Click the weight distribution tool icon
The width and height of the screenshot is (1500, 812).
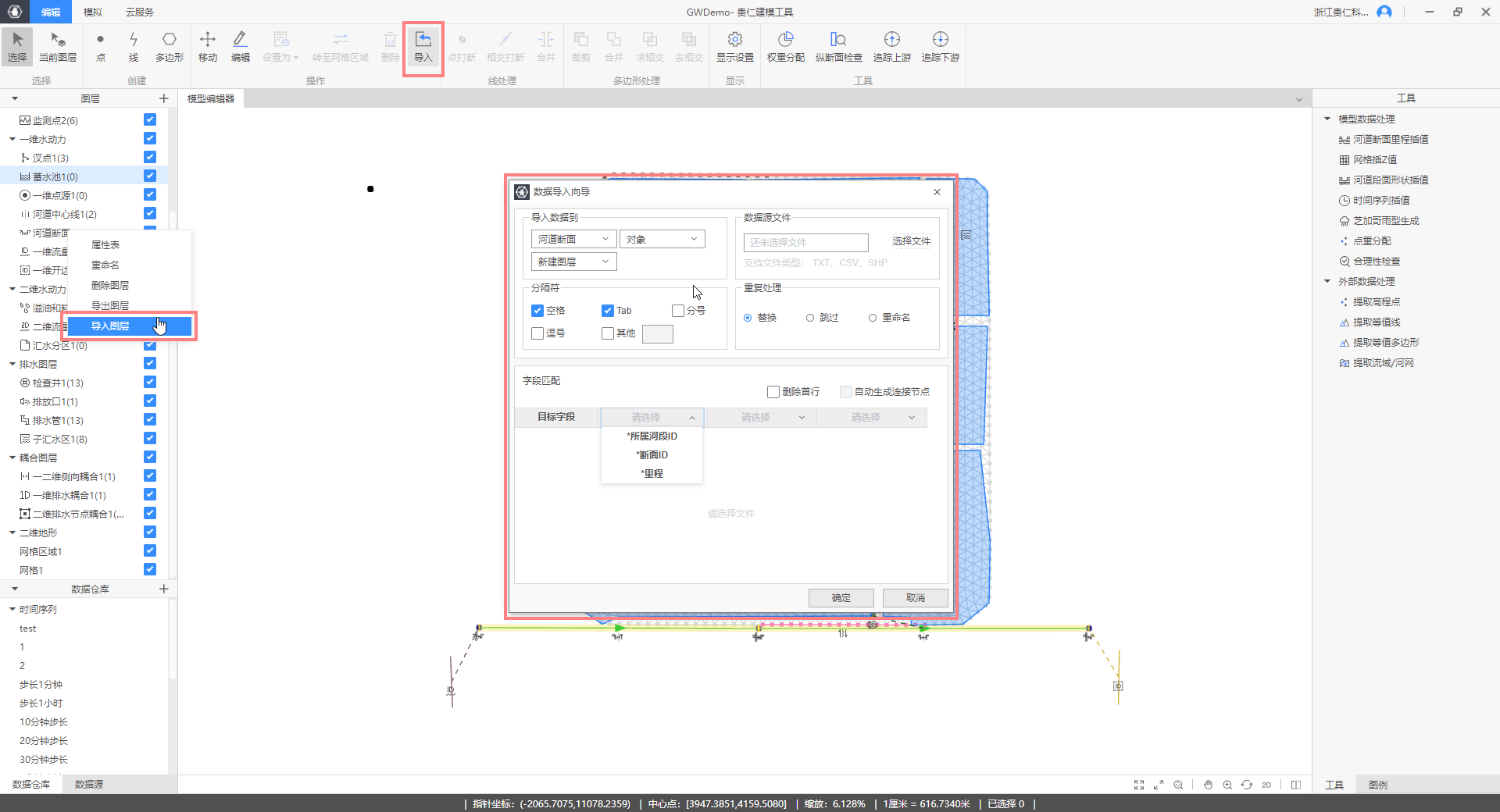click(785, 47)
